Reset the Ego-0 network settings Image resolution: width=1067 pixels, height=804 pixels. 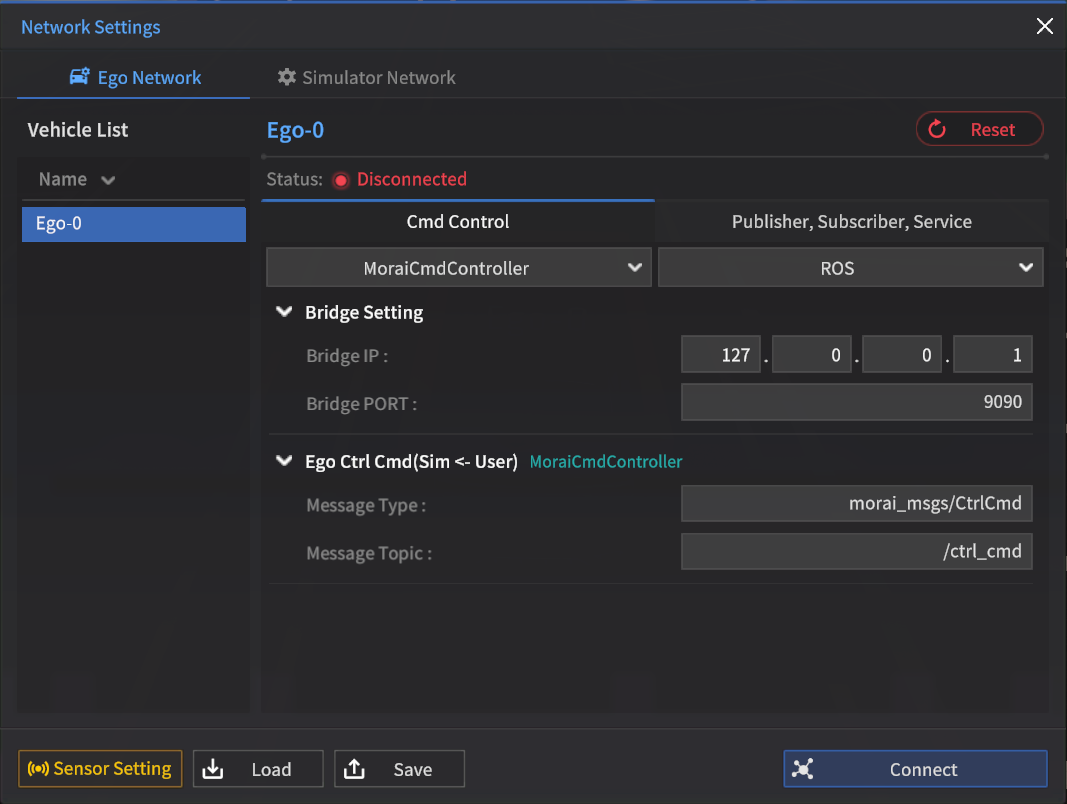pos(979,129)
